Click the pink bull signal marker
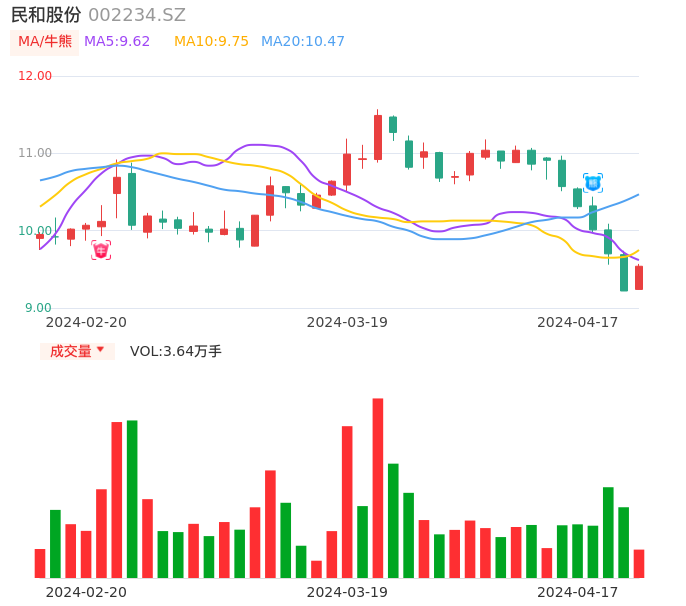686x606 pixels. (101, 250)
